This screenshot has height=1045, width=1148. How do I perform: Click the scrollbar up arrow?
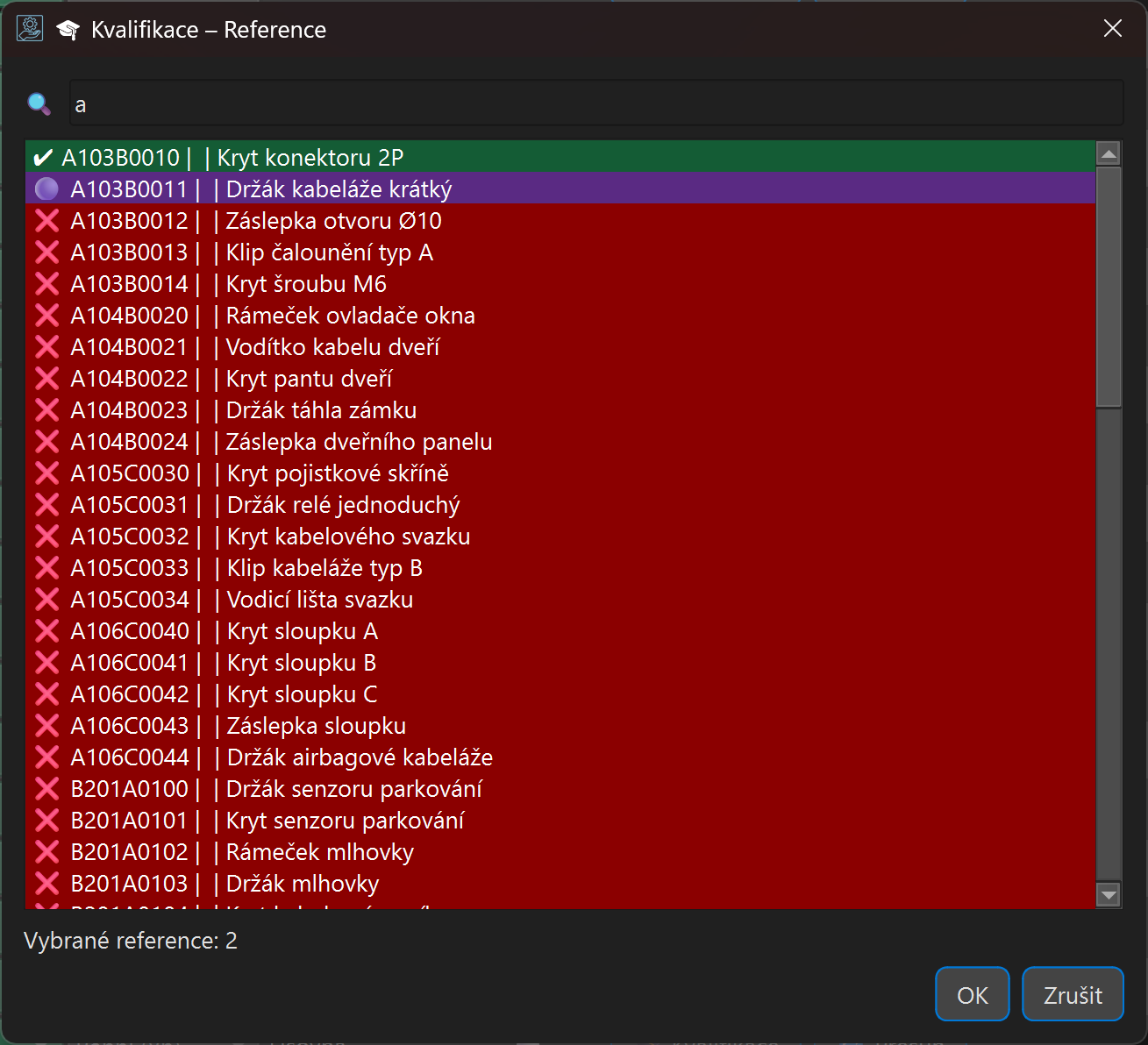coord(1109,154)
